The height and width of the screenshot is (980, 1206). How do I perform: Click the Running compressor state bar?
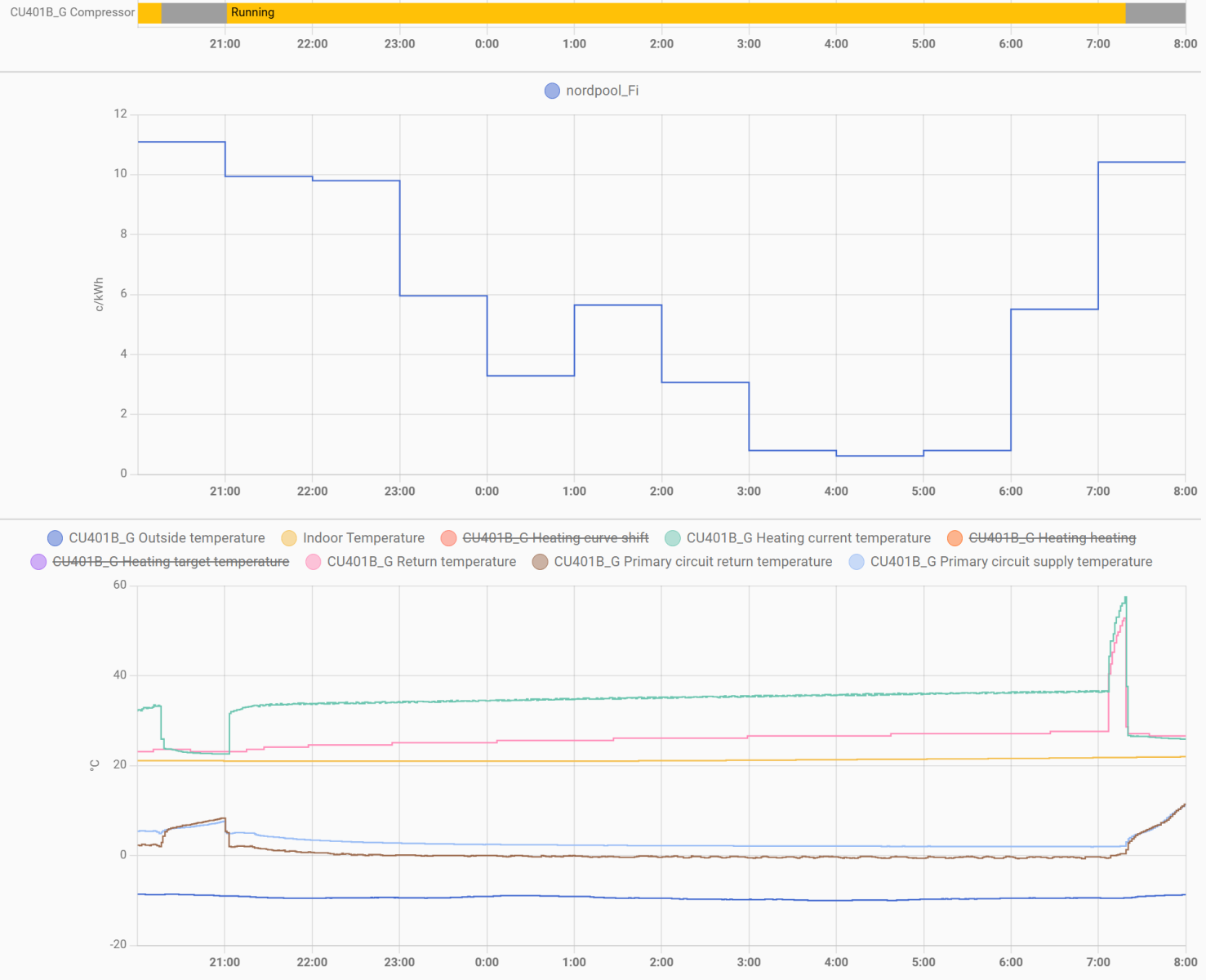675,13
